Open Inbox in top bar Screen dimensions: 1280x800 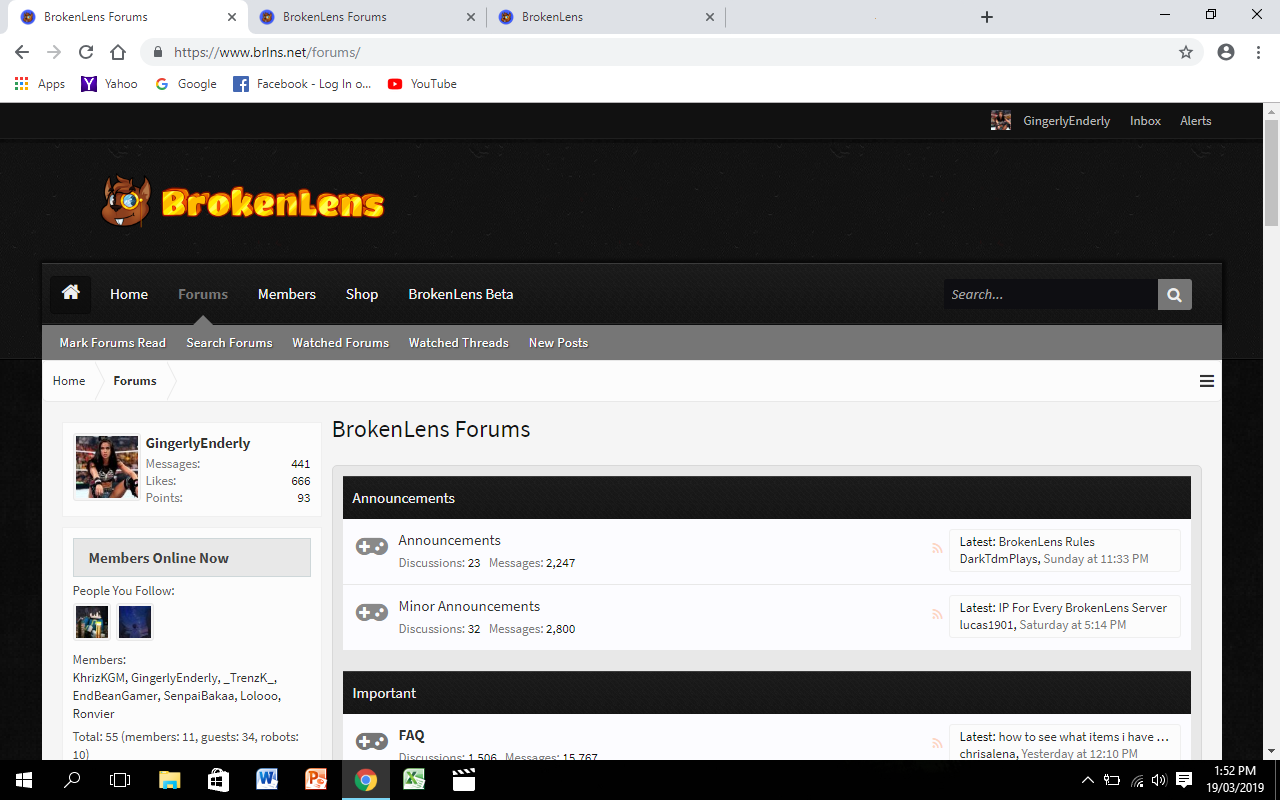1145,121
